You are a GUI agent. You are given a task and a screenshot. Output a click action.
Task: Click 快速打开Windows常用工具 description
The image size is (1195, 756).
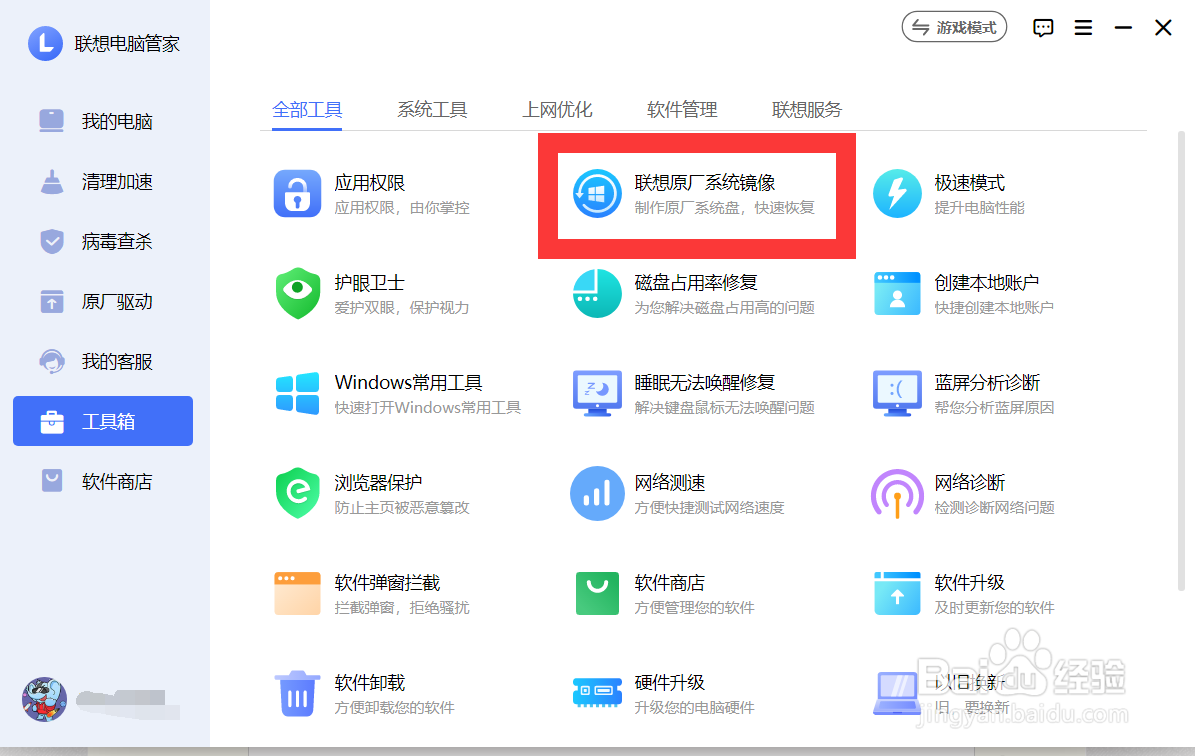(428, 408)
